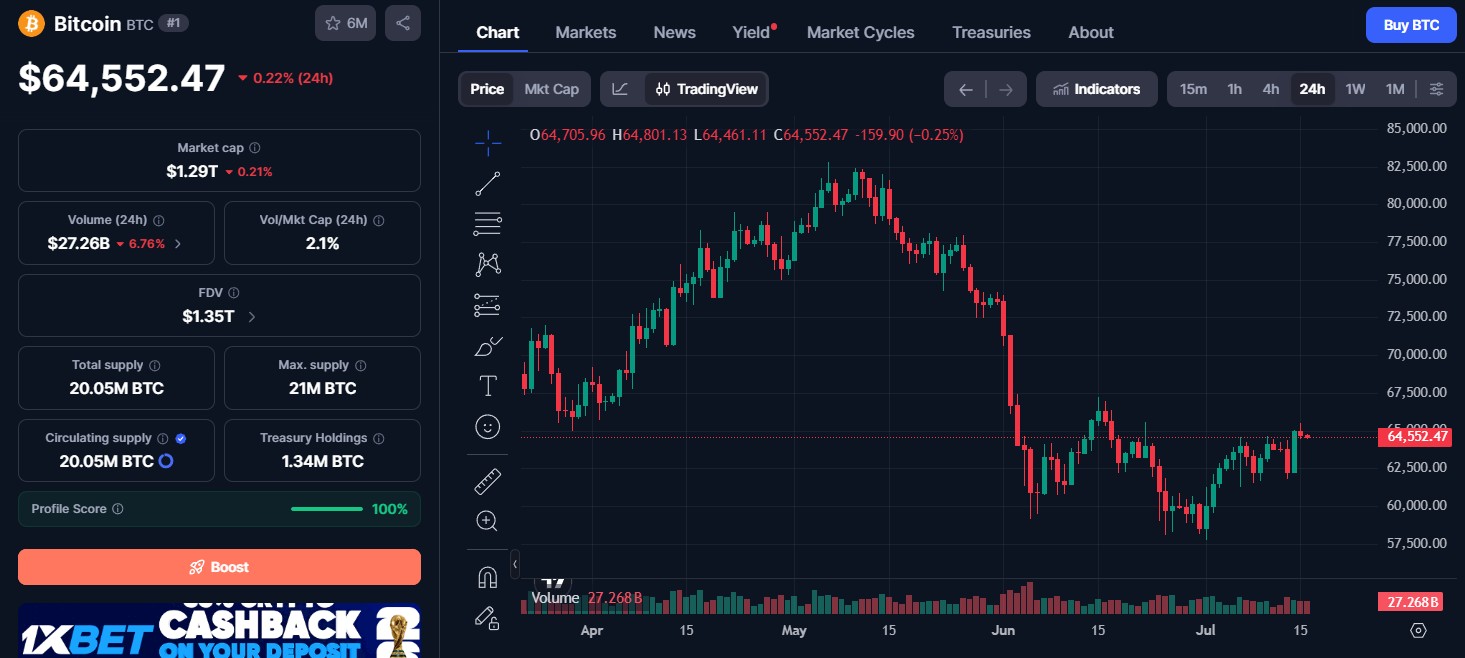Image resolution: width=1465 pixels, height=658 pixels.
Task: Activate the zoom in tool
Action: pos(488,521)
